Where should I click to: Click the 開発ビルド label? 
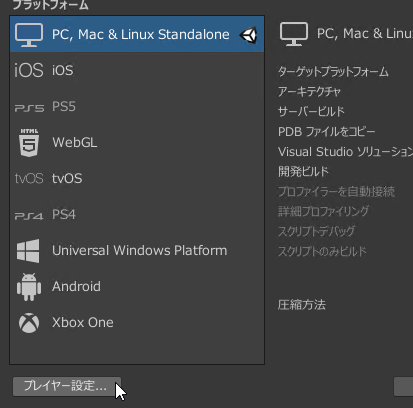(303, 171)
